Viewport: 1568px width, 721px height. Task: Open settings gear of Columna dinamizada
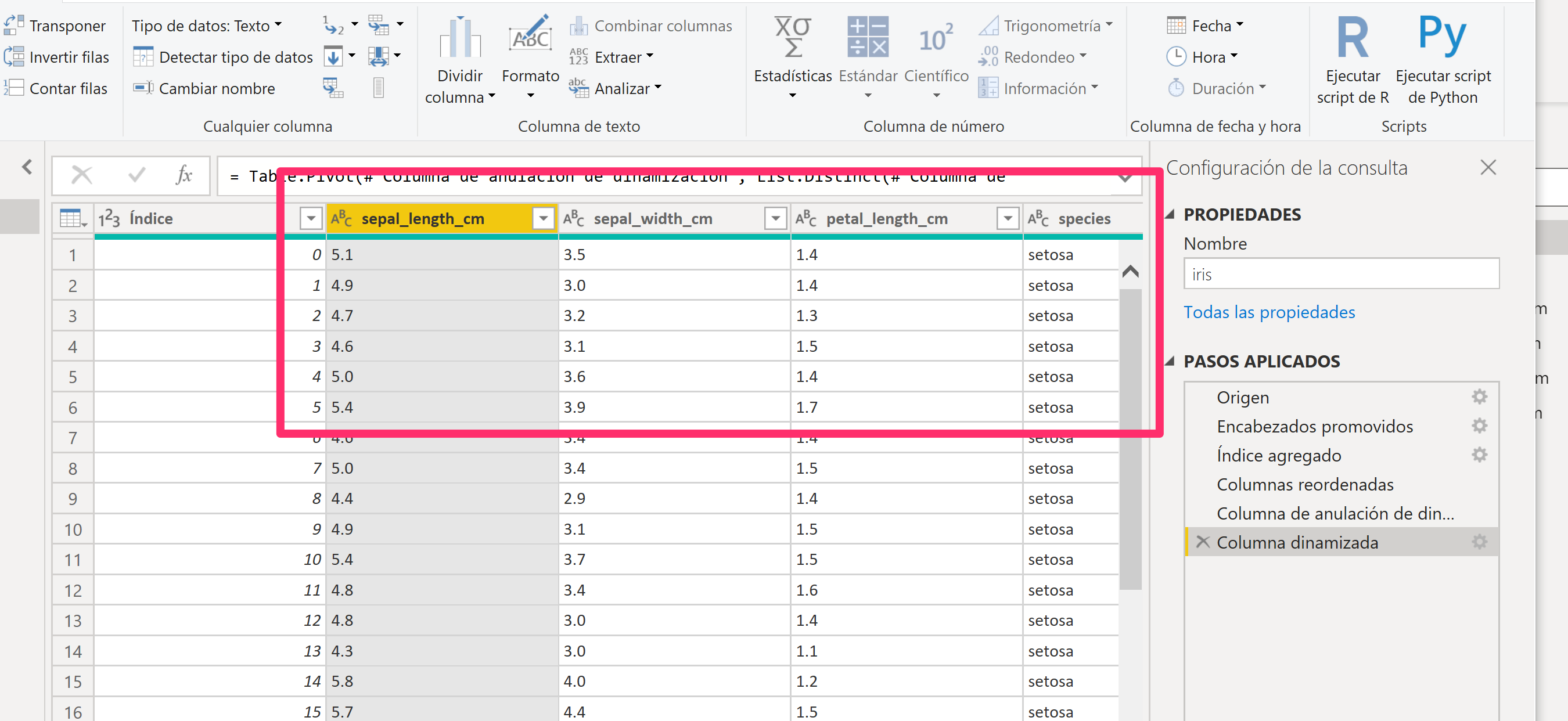[x=1479, y=542]
